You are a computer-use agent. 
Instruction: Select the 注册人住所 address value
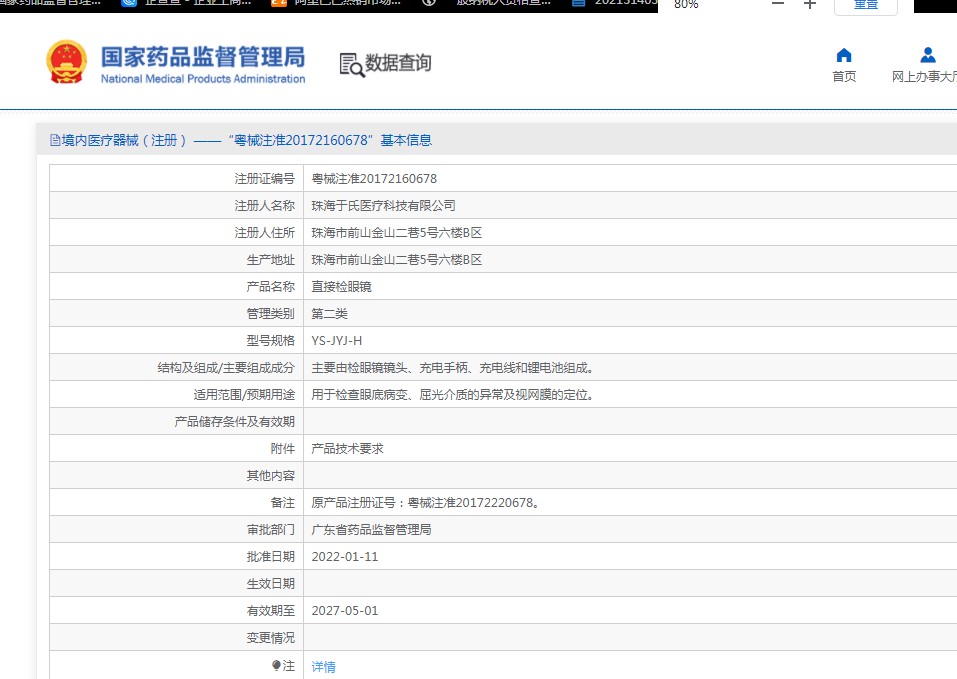click(x=397, y=232)
